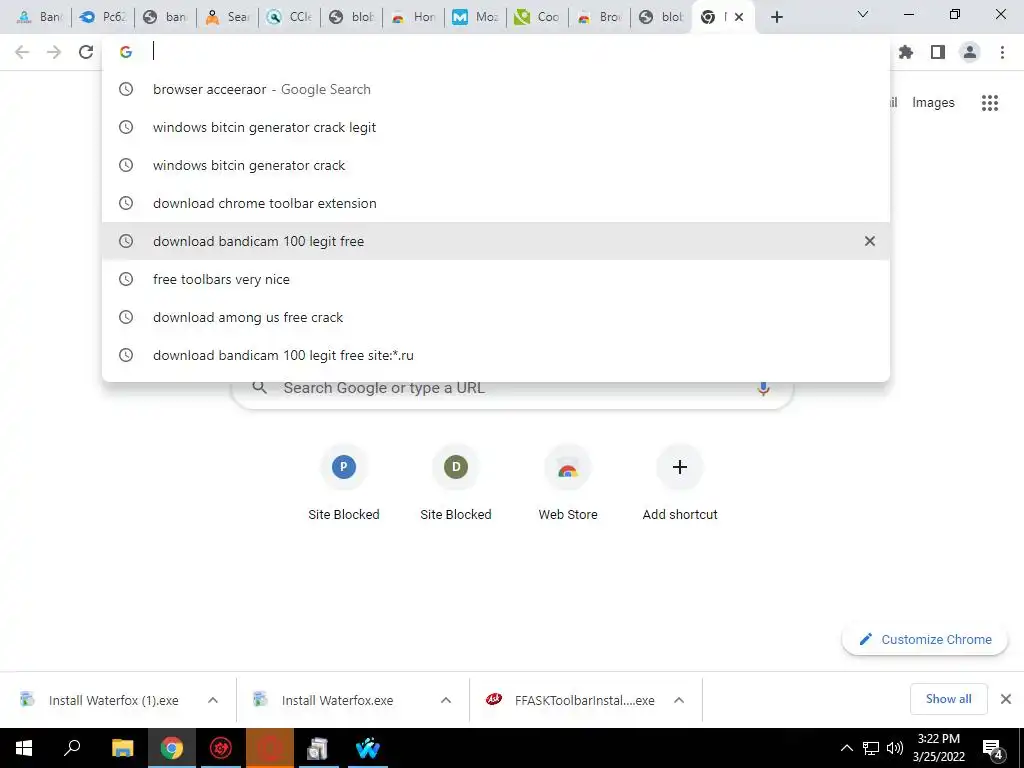Go back with the back arrow
The height and width of the screenshot is (768, 1024).
click(22, 52)
